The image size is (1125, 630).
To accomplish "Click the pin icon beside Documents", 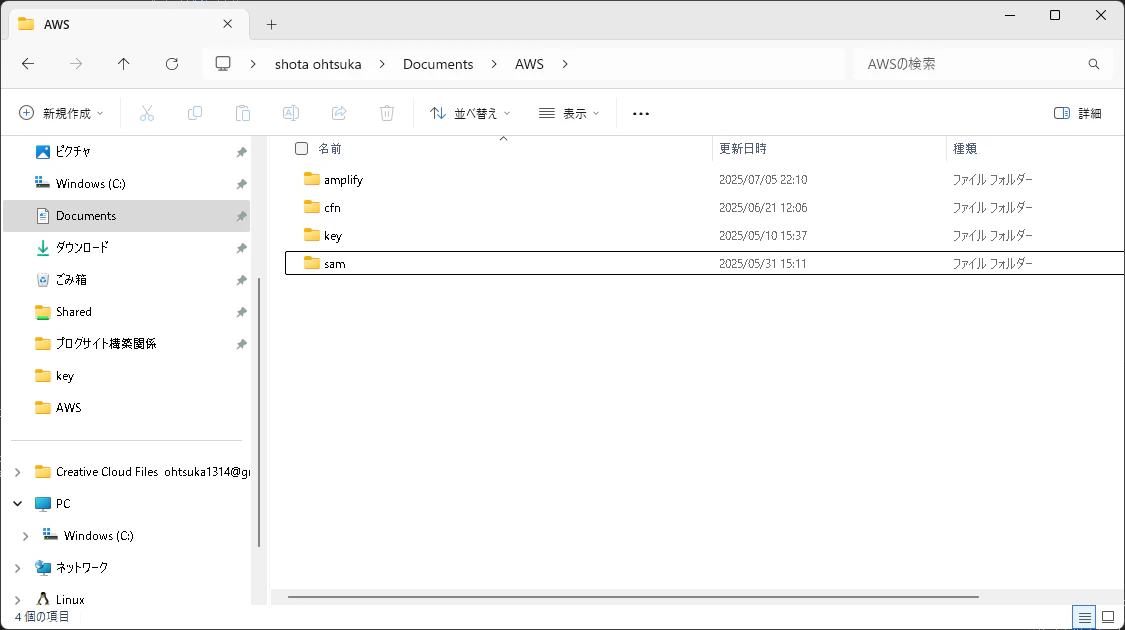I will point(241,216).
